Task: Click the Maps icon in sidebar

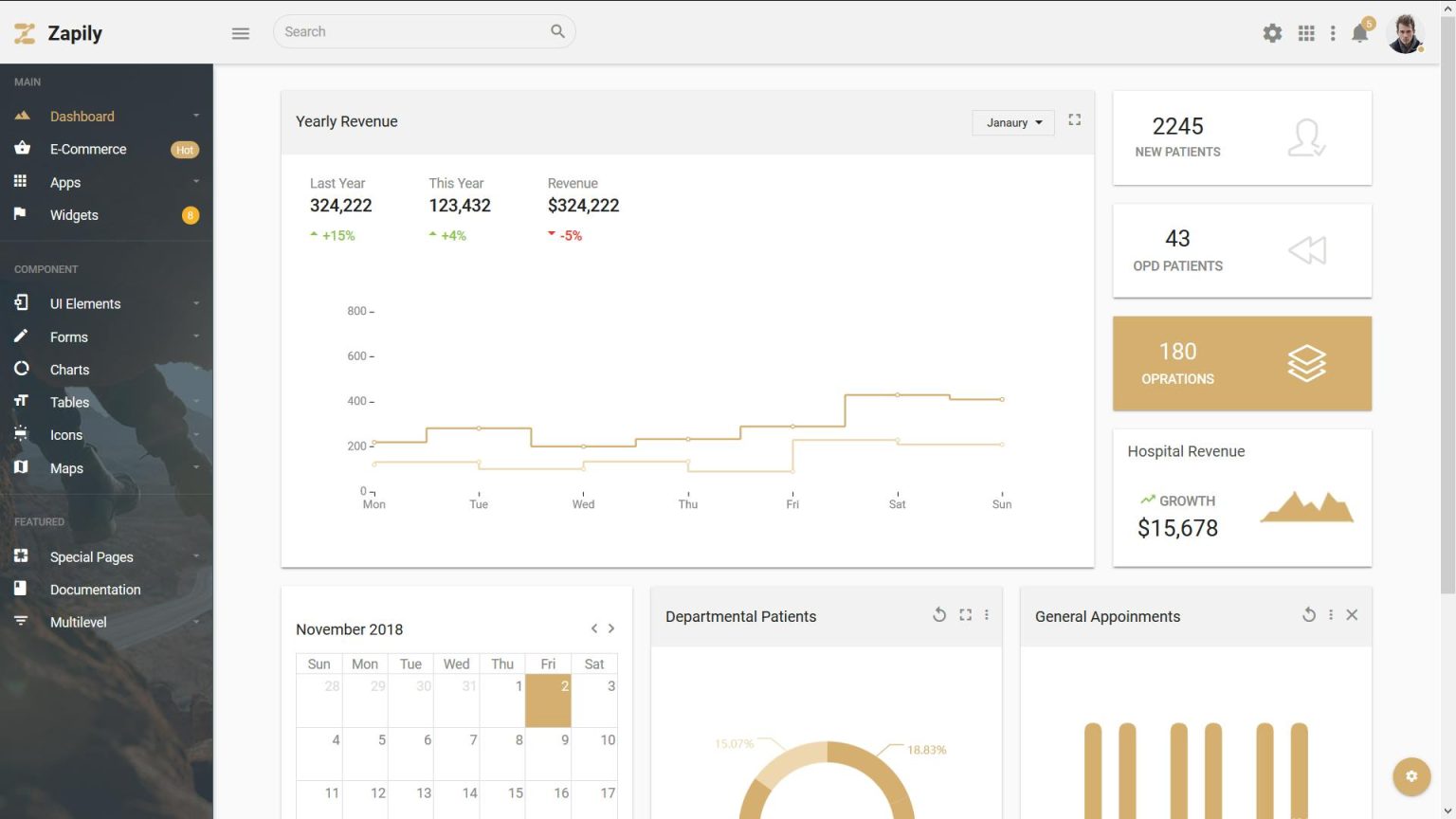Action: point(22,467)
